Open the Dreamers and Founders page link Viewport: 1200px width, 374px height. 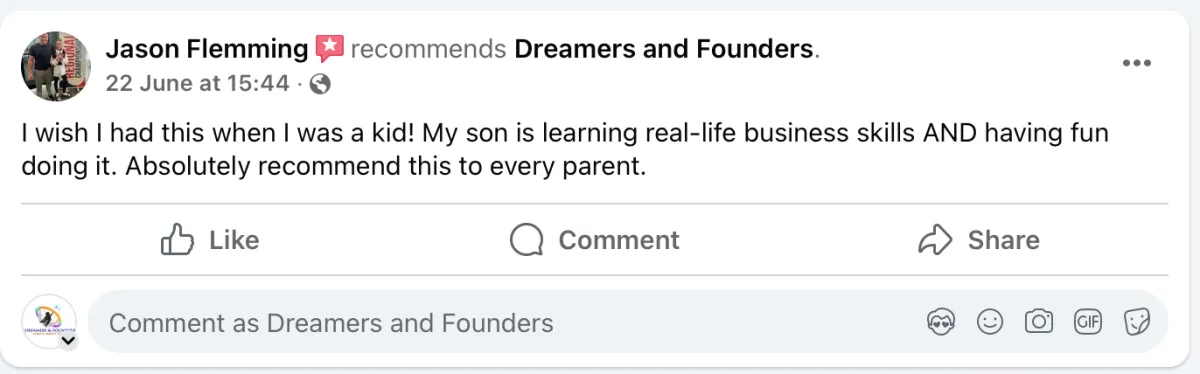point(664,48)
